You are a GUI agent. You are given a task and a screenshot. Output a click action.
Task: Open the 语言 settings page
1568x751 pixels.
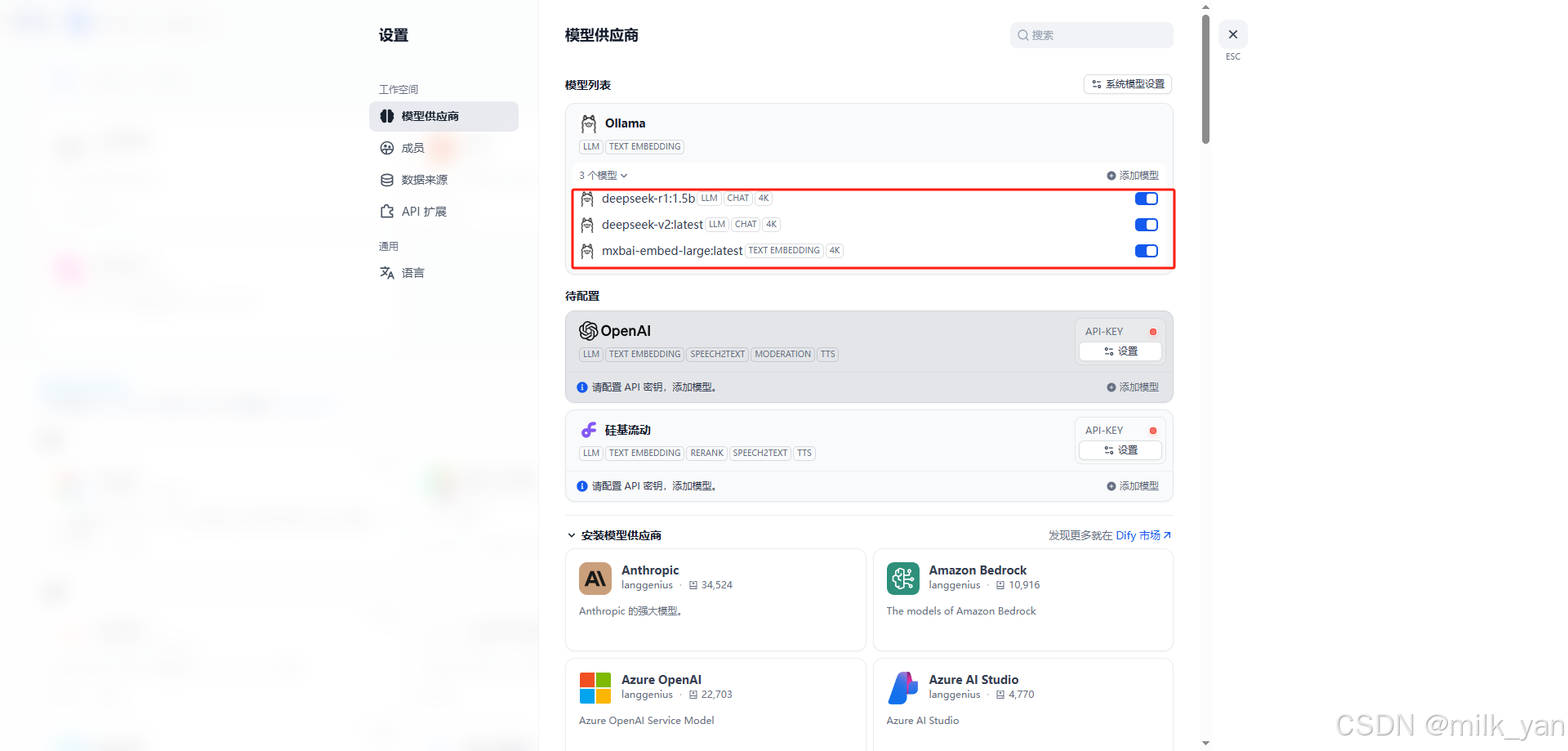pyautogui.click(x=443, y=273)
